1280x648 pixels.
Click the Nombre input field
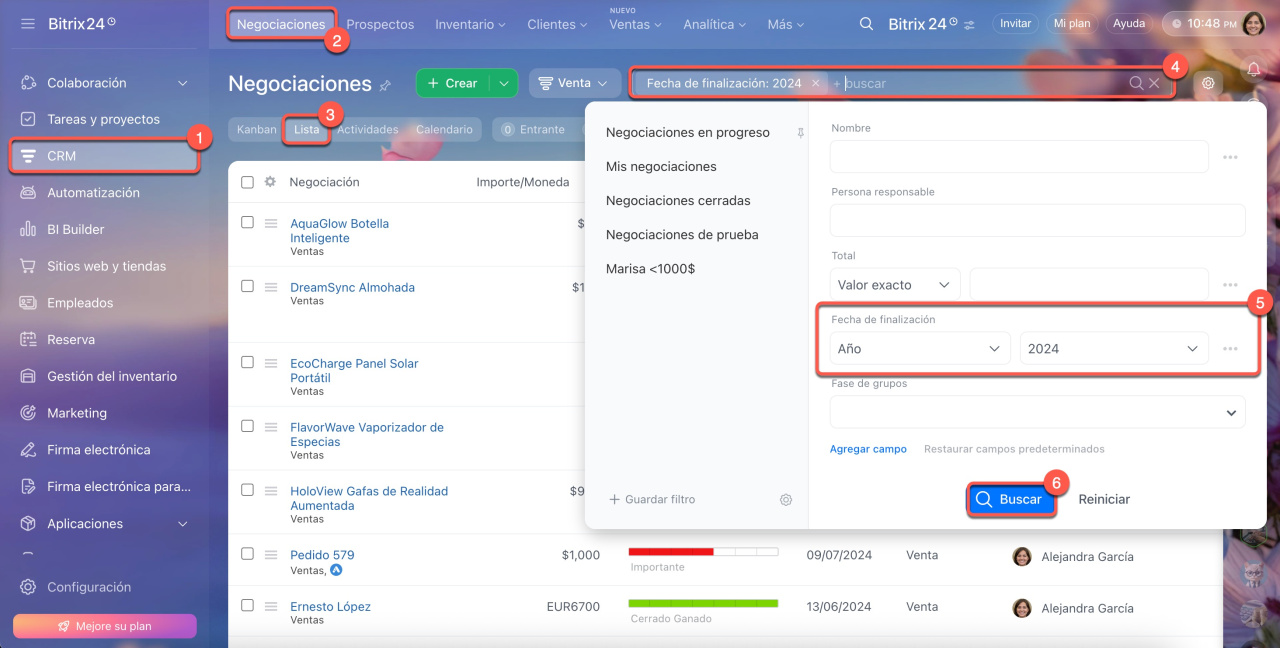(x=1018, y=157)
